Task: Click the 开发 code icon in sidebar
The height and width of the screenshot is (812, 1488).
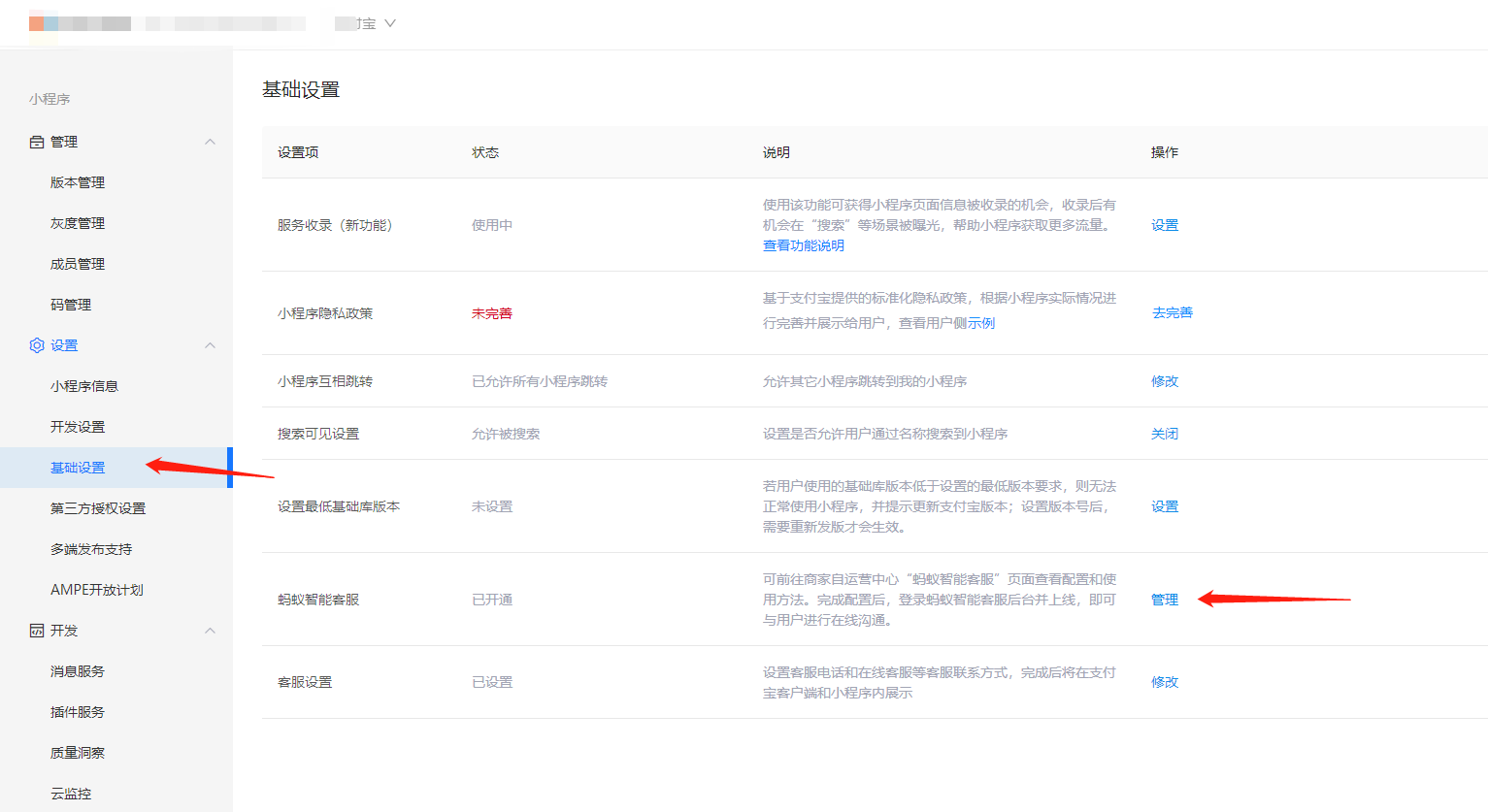Action: pyautogui.click(x=37, y=631)
